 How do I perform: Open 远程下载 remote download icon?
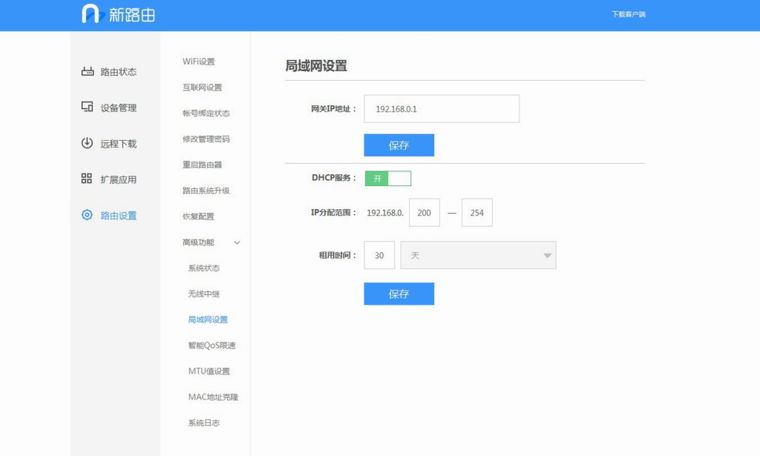coord(87,143)
